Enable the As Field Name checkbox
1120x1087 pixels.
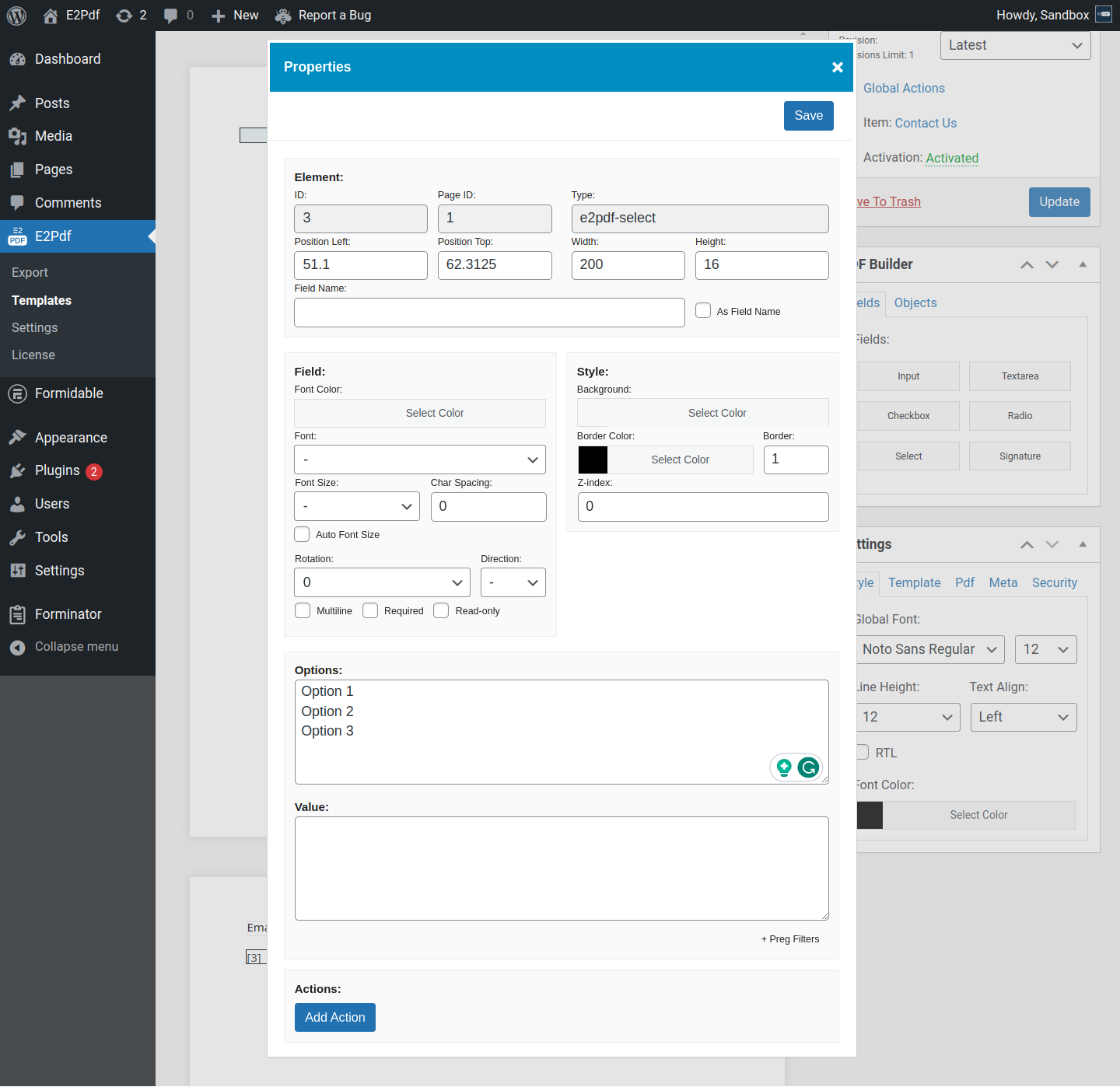pos(703,311)
